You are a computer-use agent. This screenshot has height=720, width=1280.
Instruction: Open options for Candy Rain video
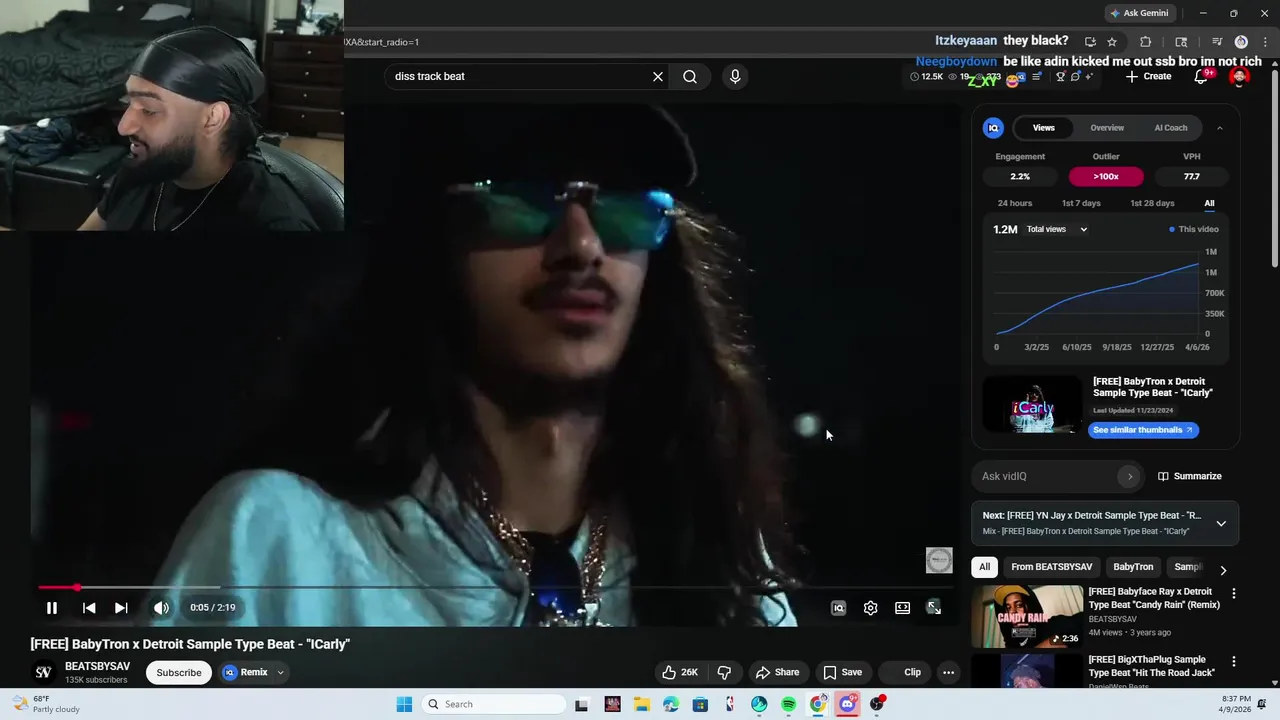[x=1233, y=594]
